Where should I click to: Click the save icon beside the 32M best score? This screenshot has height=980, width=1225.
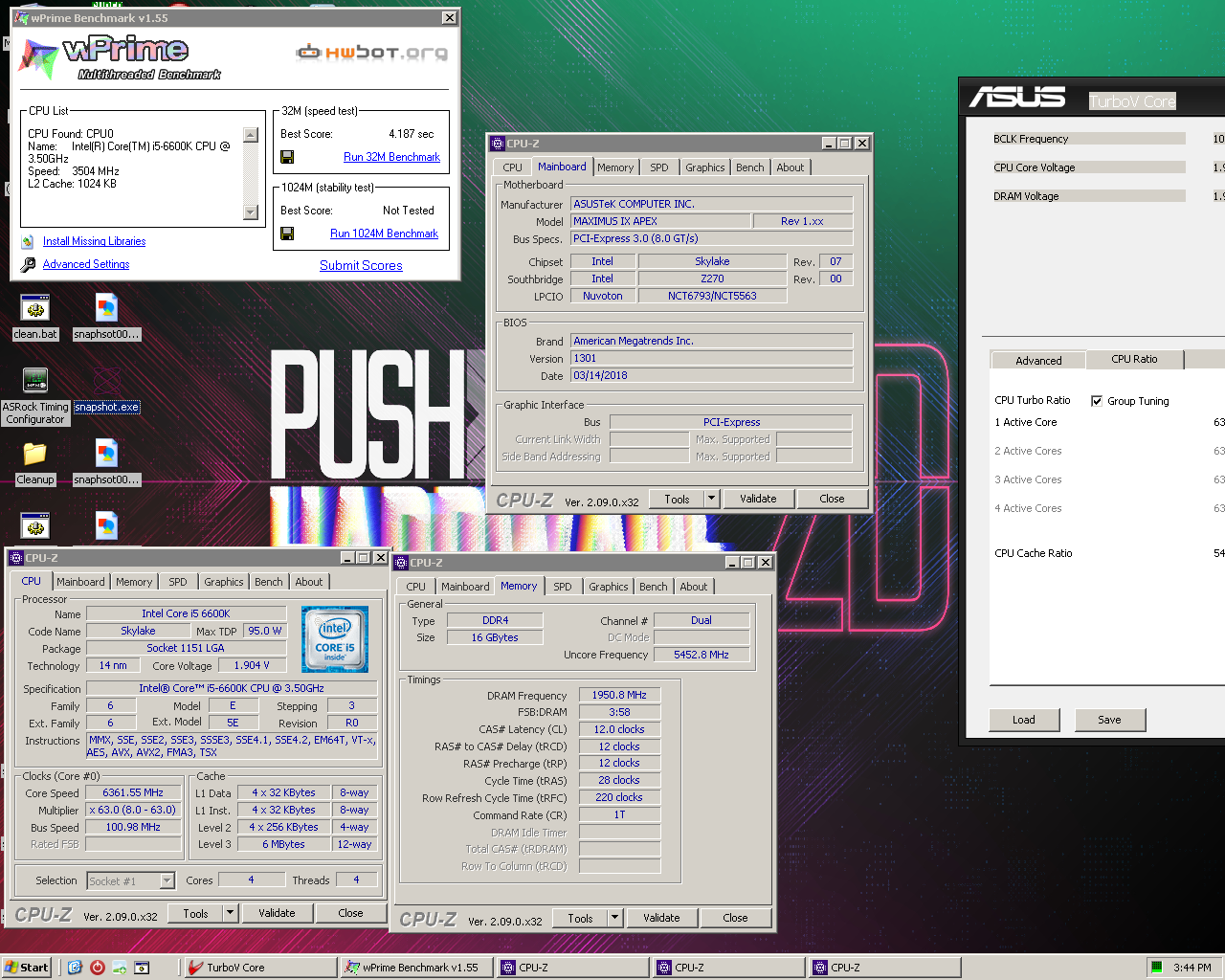point(287,157)
